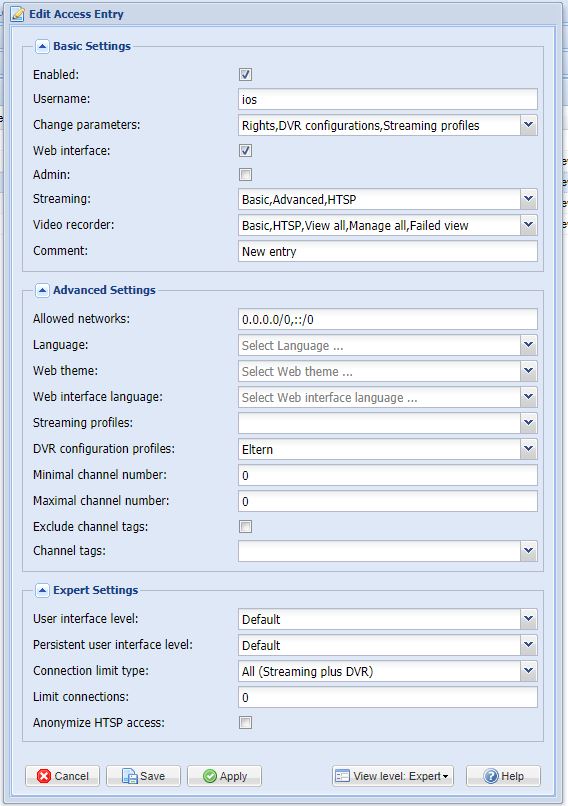Open the Change parameters dropdown arrow
This screenshot has height=806, width=568.
tap(528, 125)
